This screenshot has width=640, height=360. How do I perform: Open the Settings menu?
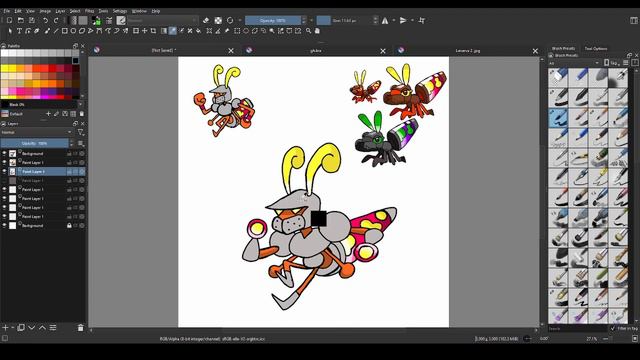click(120, 11)
